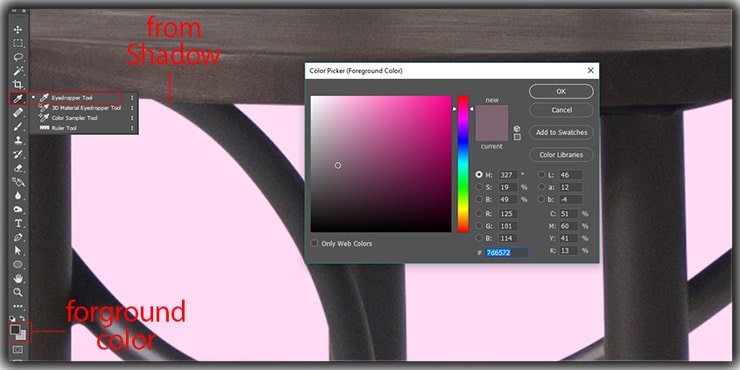Select the Move tool
Screen dimensions: 740x370
(x=18, y=30)
